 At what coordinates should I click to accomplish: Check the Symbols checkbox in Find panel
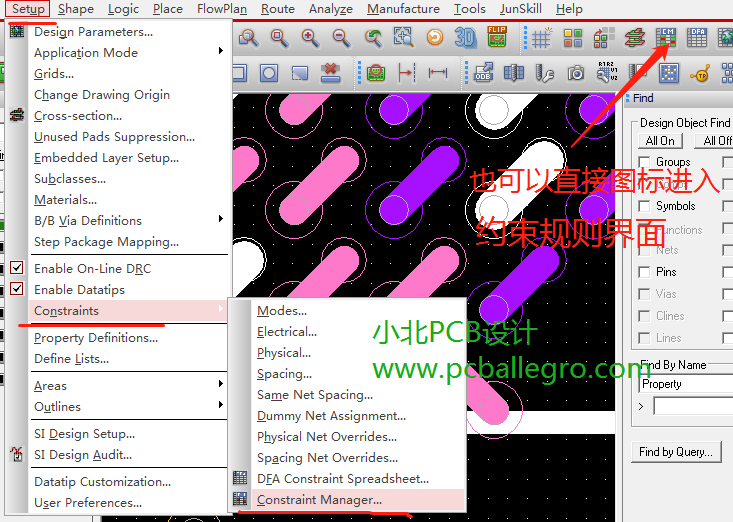[645, 206]
